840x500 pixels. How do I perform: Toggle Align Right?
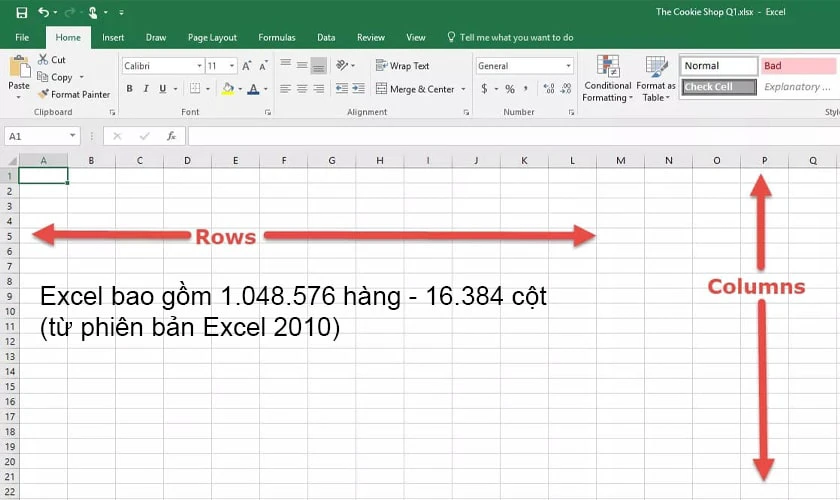pos(319,89)
